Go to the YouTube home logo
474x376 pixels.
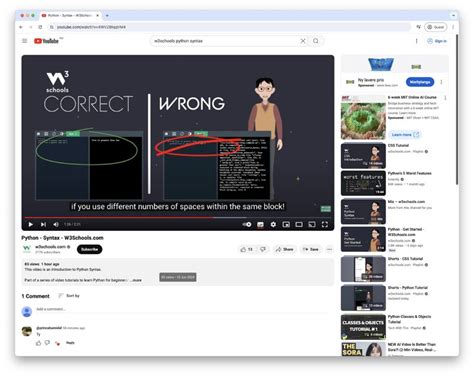point(47,41)
